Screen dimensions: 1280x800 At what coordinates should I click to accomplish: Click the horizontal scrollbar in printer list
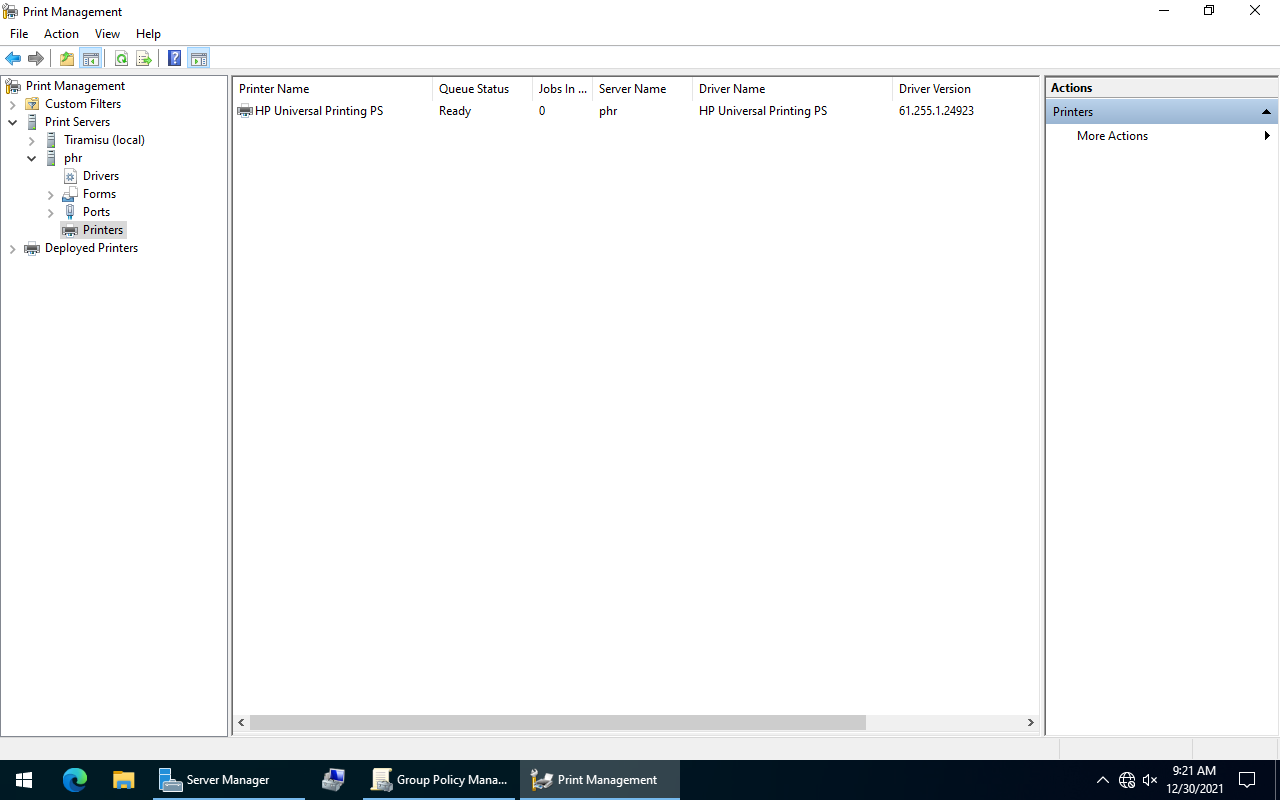[557, 722]
